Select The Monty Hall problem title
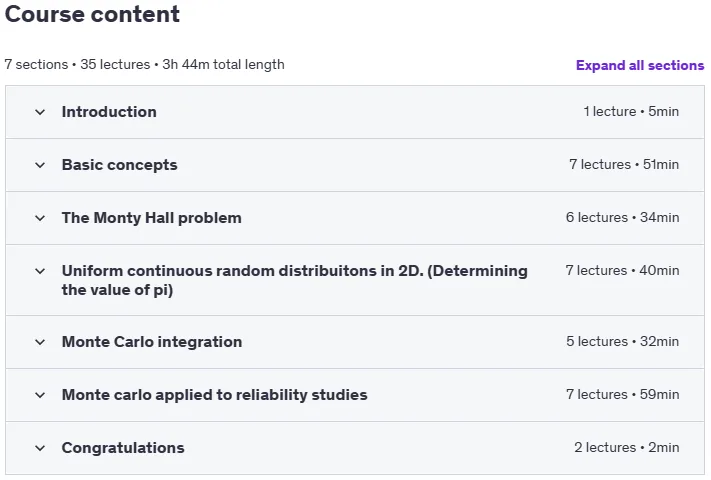This screenshot has width=711, height=480. [x=151, y=218]
